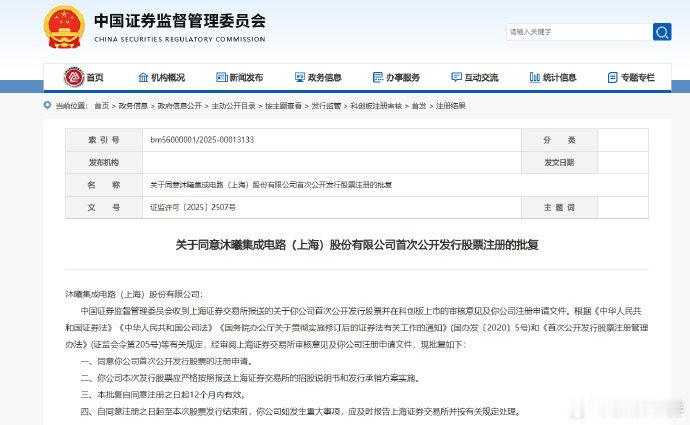This screenshot has height=425, width=690.
Task: Open the 办事服务 menu item
Action: pyautogui.click(x=403, y=77)
